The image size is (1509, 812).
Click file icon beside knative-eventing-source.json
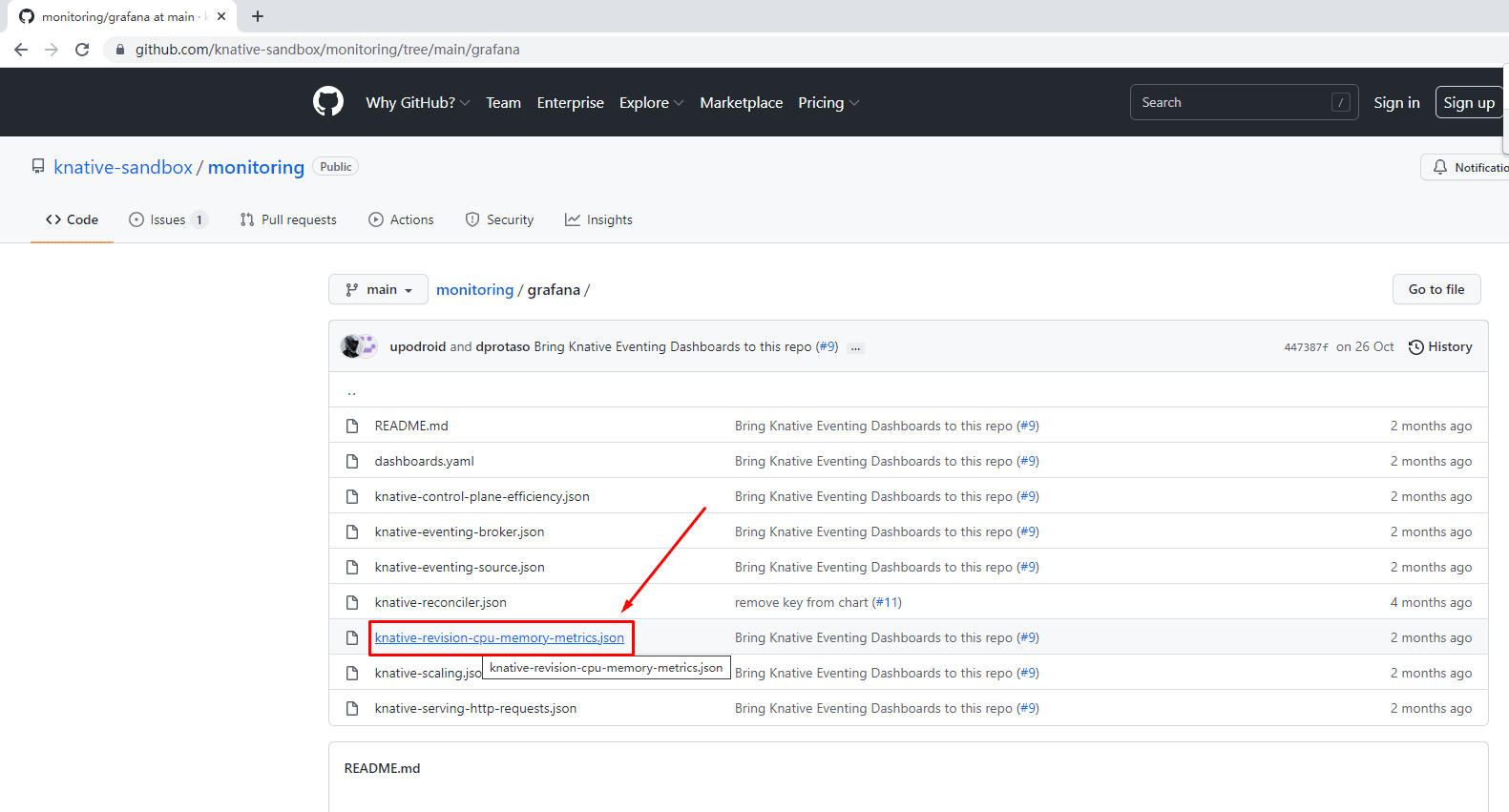click(352, 567)
